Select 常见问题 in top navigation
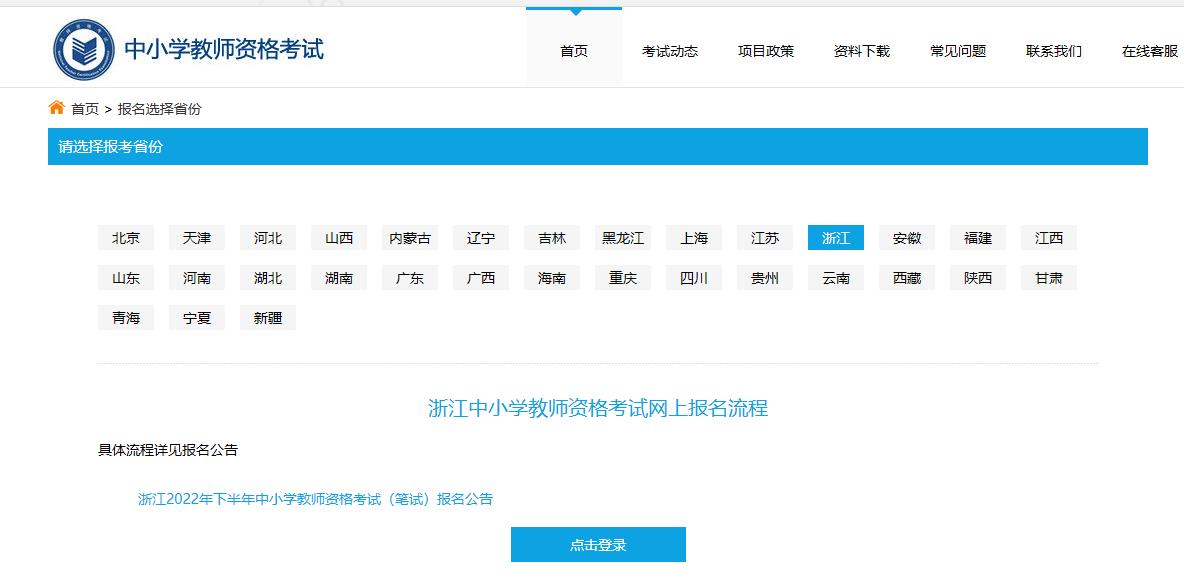 (x=958, y=51)
